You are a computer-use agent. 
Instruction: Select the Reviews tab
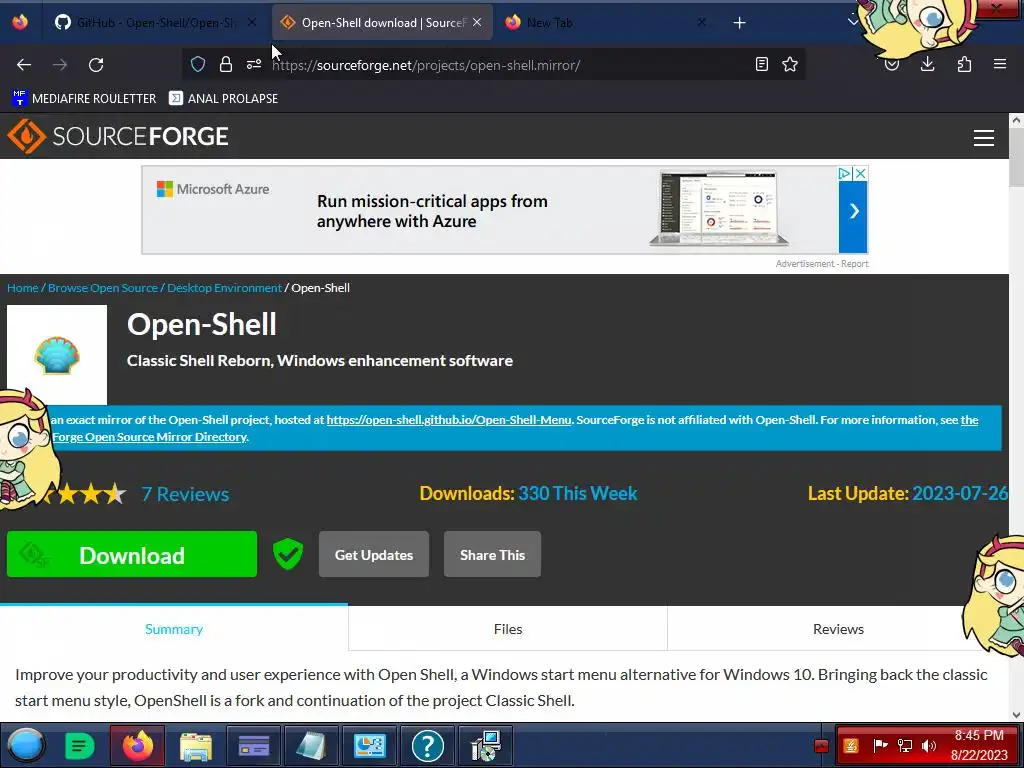tap(838, 628)
